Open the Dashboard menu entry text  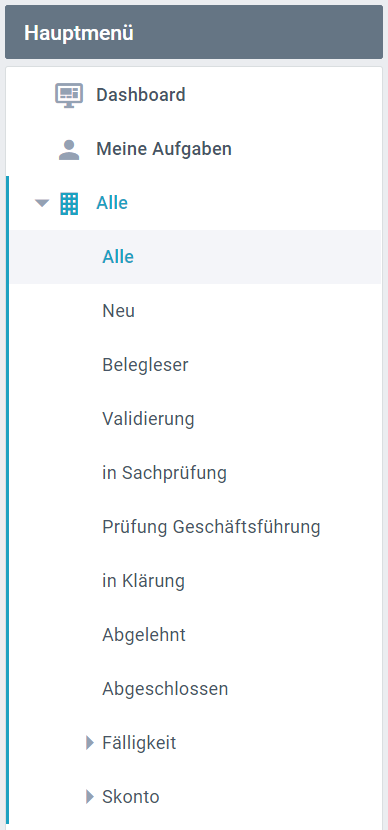coord(141,95)
